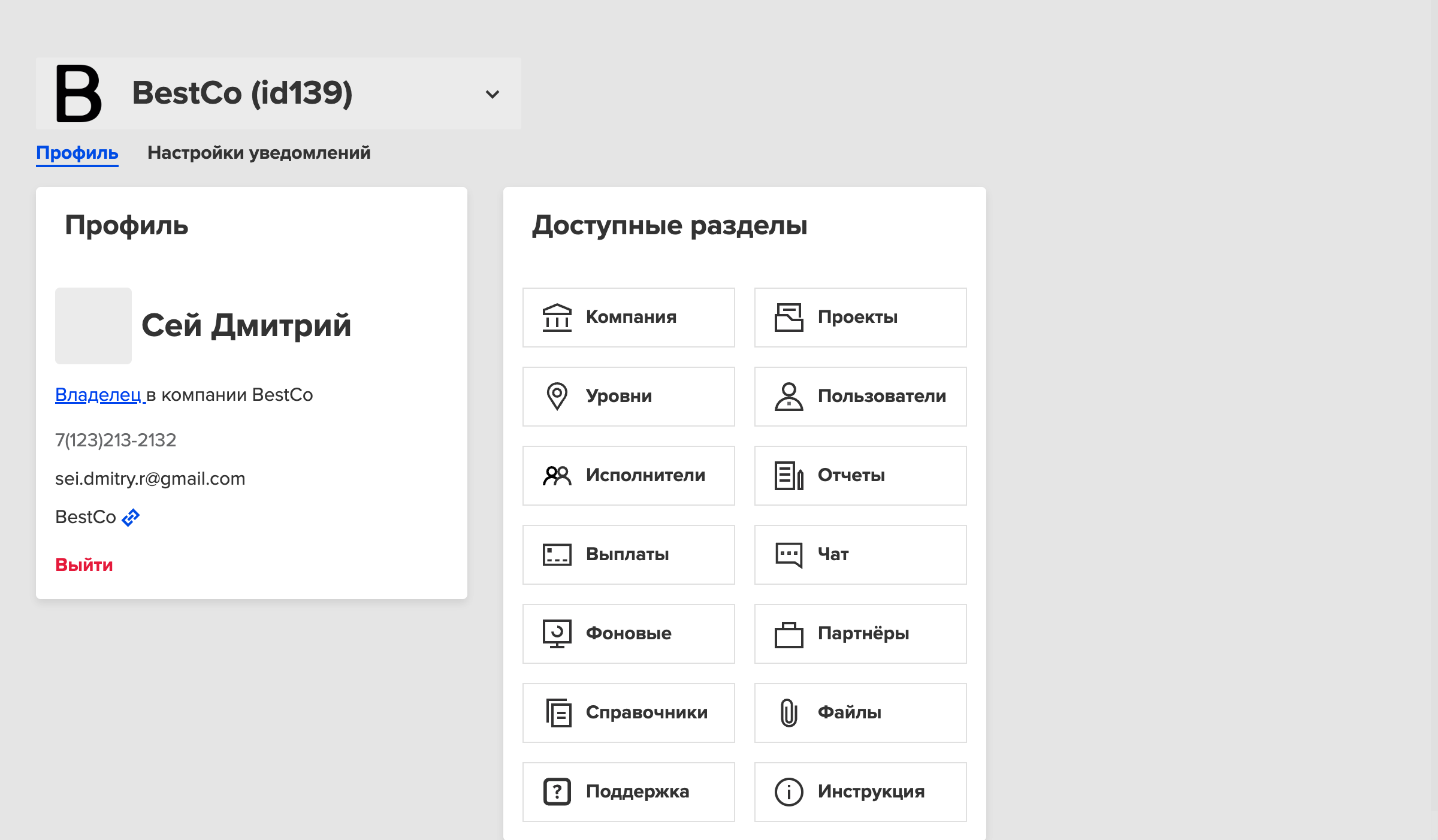Click the Фоновые monitor icon

(557, 634)
